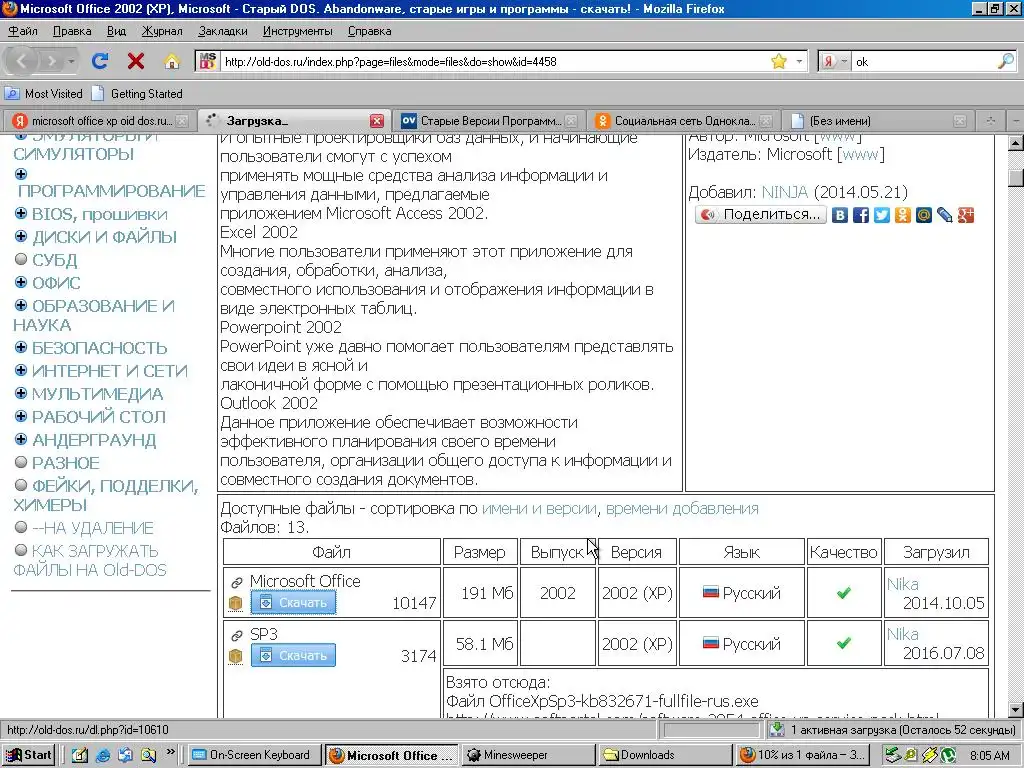Image resolution: width=1024 pixels, height=768 pixels.
Task: Open the РАЗНОЕ category link
Action: [66, 463]
